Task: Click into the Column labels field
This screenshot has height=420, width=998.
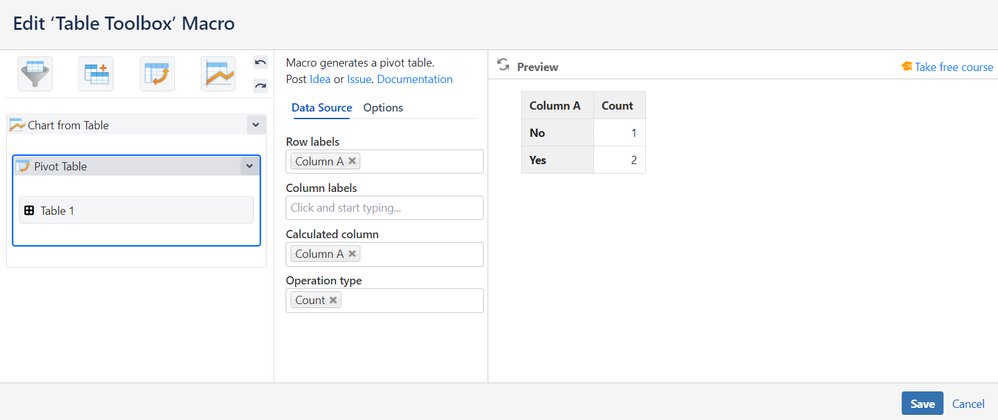Action: [384, 208]
